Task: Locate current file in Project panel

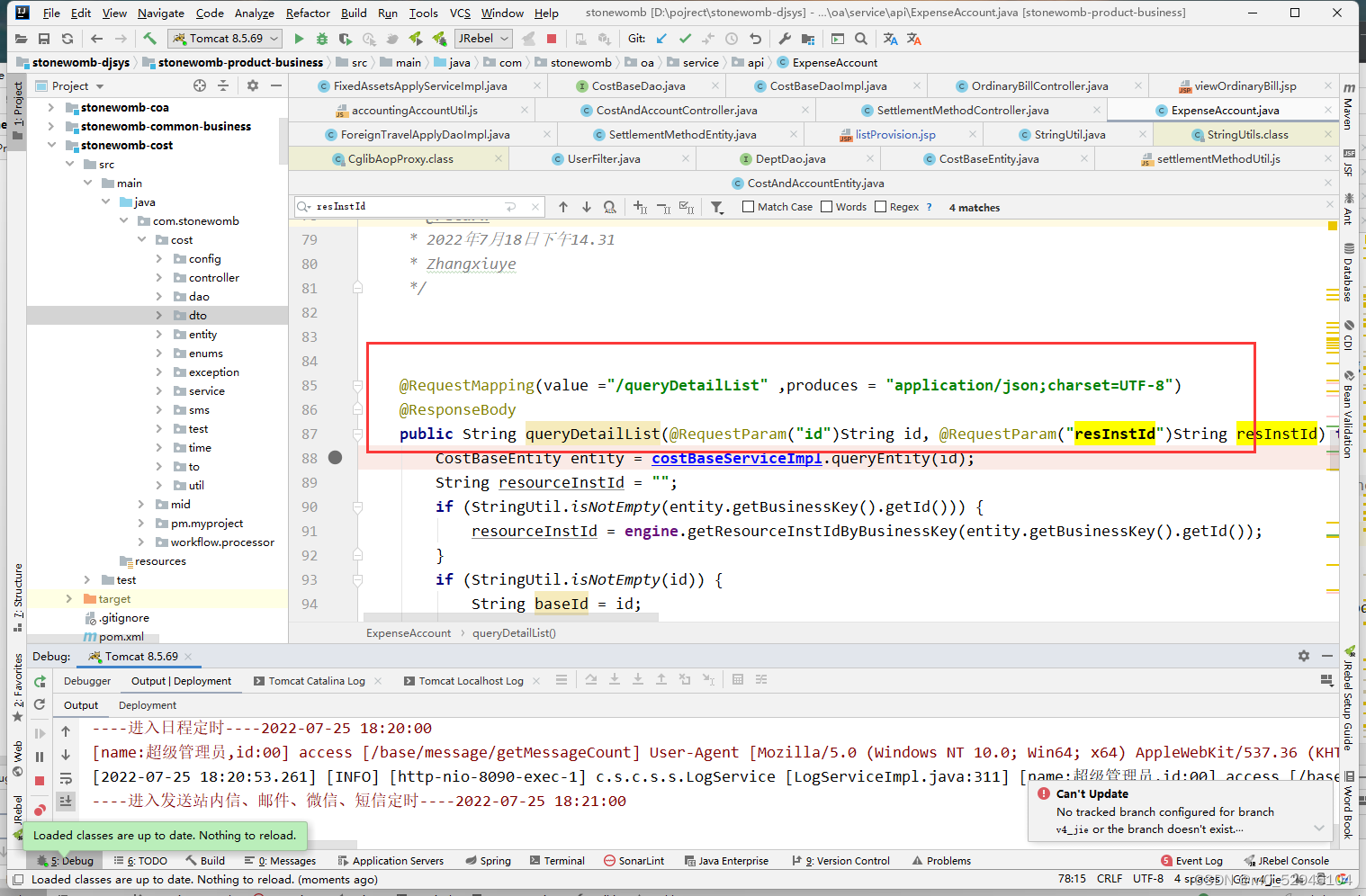Action: point(200,85)
